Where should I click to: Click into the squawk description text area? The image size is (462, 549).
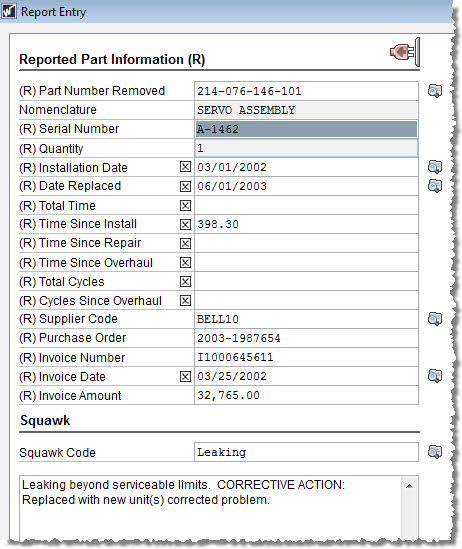click(x=210, y=508)
